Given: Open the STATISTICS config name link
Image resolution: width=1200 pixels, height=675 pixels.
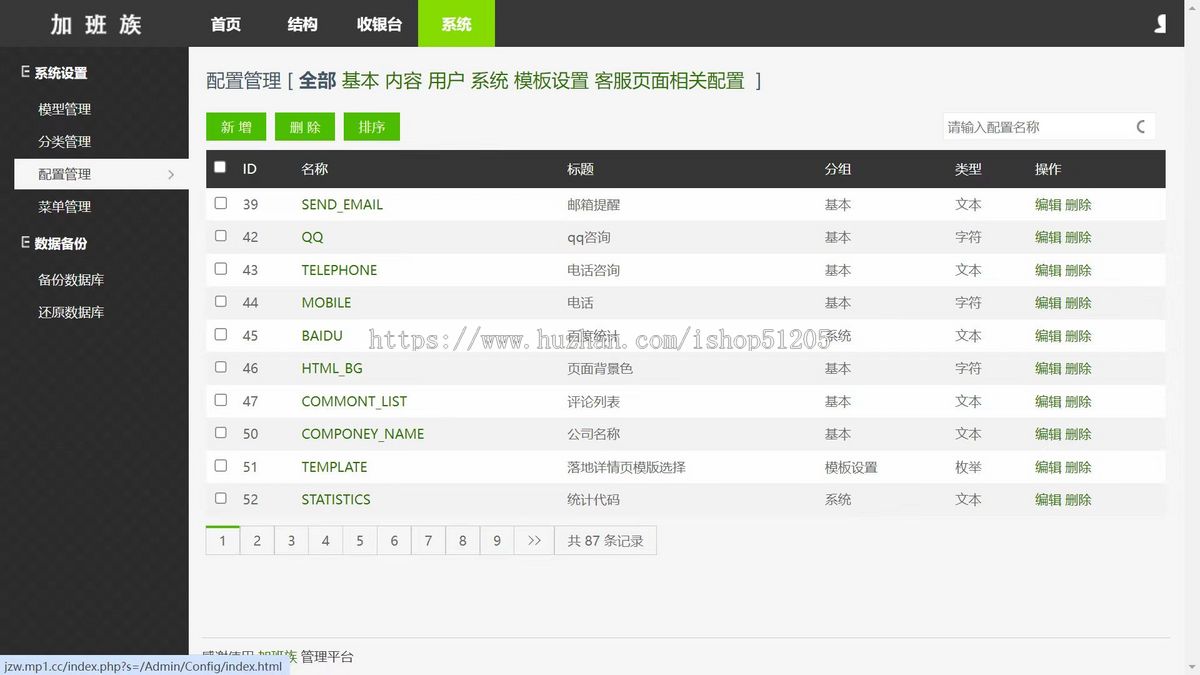Looking at the screenshot, I should coord(336,499).
